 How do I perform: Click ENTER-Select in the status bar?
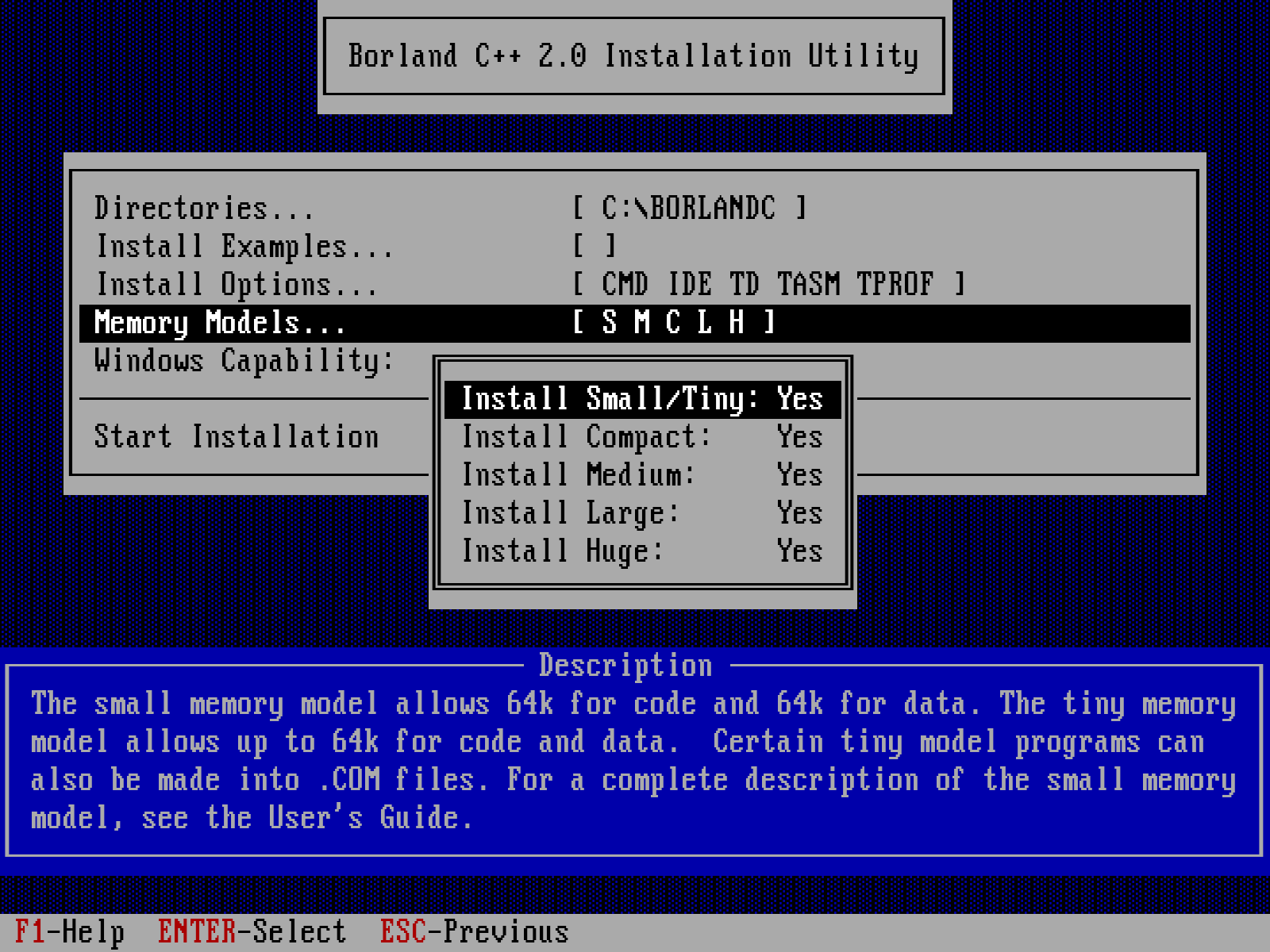[x=252, y=932]
